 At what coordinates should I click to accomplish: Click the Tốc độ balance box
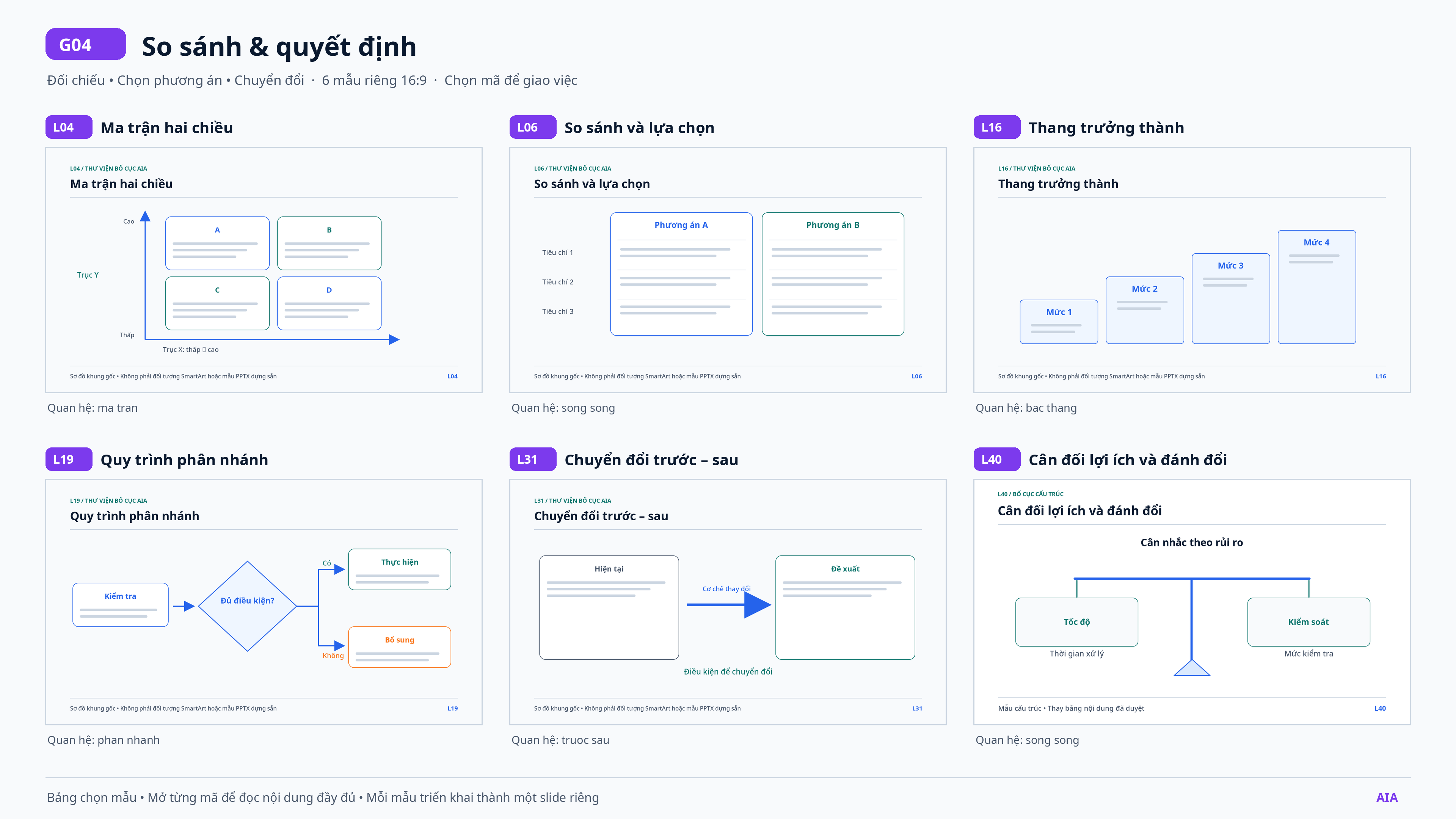click(x=1076, y=622)
